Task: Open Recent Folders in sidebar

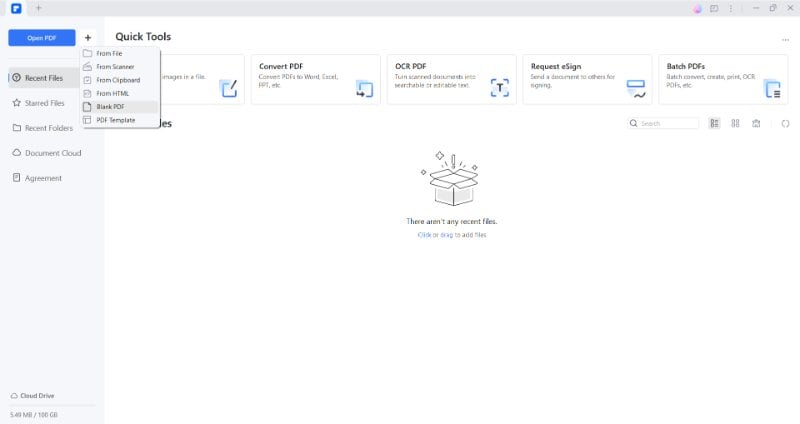Action: [x=49, y=128]
